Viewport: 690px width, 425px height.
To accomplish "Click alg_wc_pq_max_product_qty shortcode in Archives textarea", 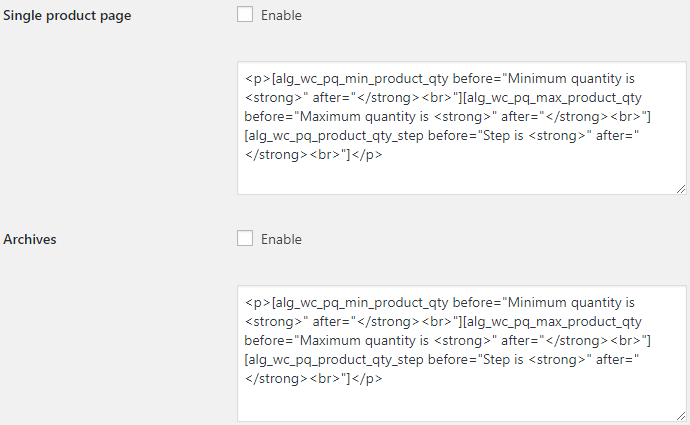I will (x=554, y=322).
